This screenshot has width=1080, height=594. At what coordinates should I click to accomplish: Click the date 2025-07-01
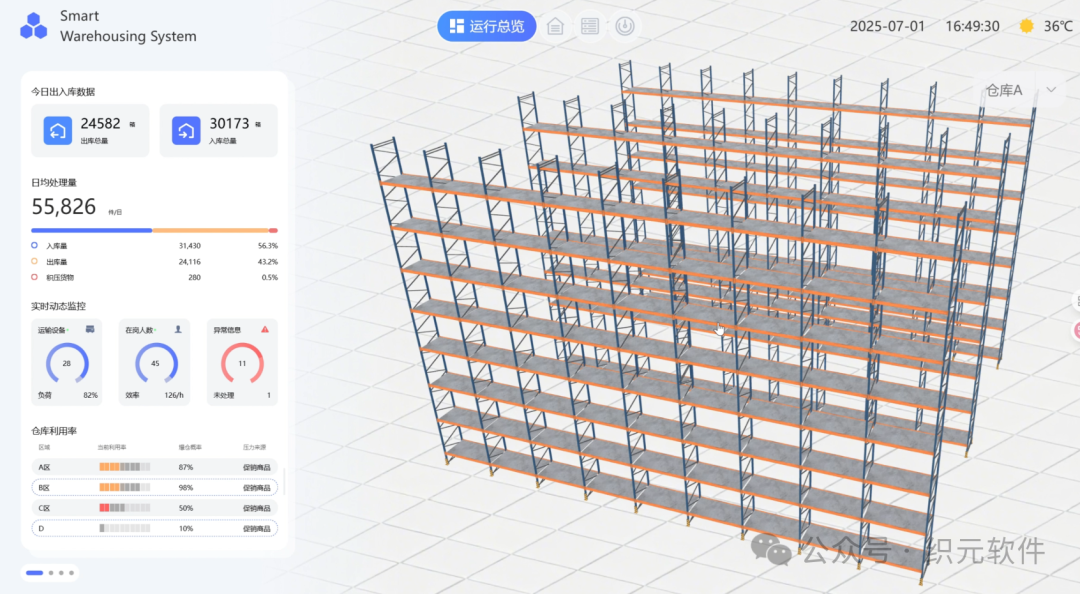pos(887,26)
